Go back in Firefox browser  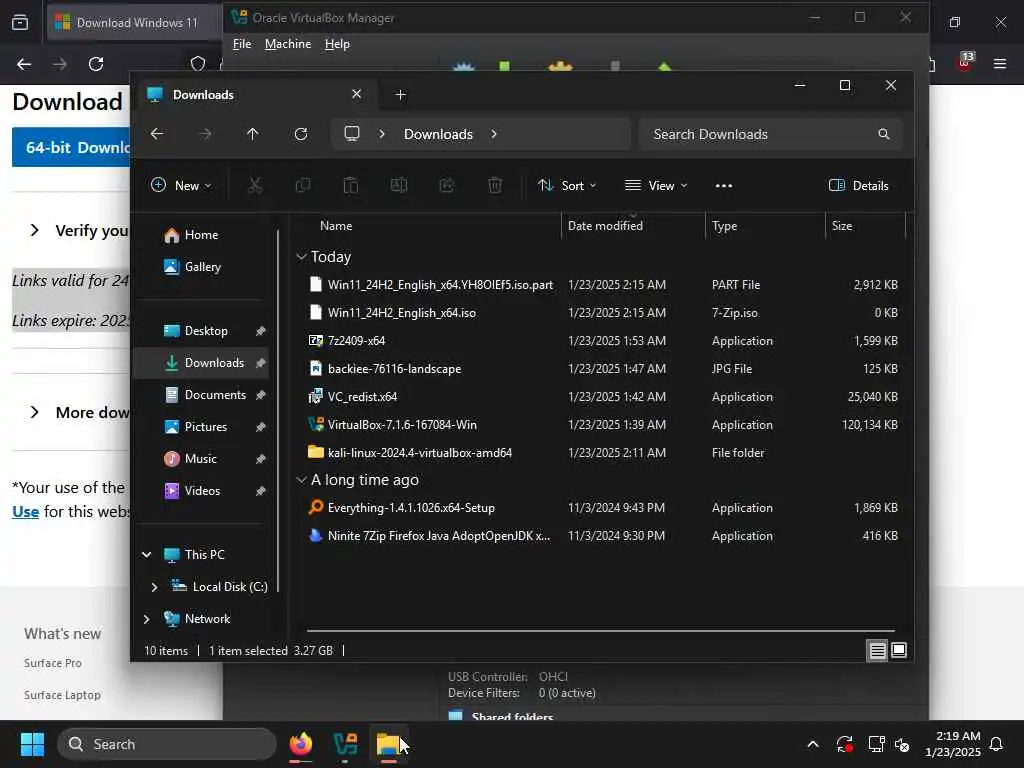pyautogui.click(x=24, y=64)
